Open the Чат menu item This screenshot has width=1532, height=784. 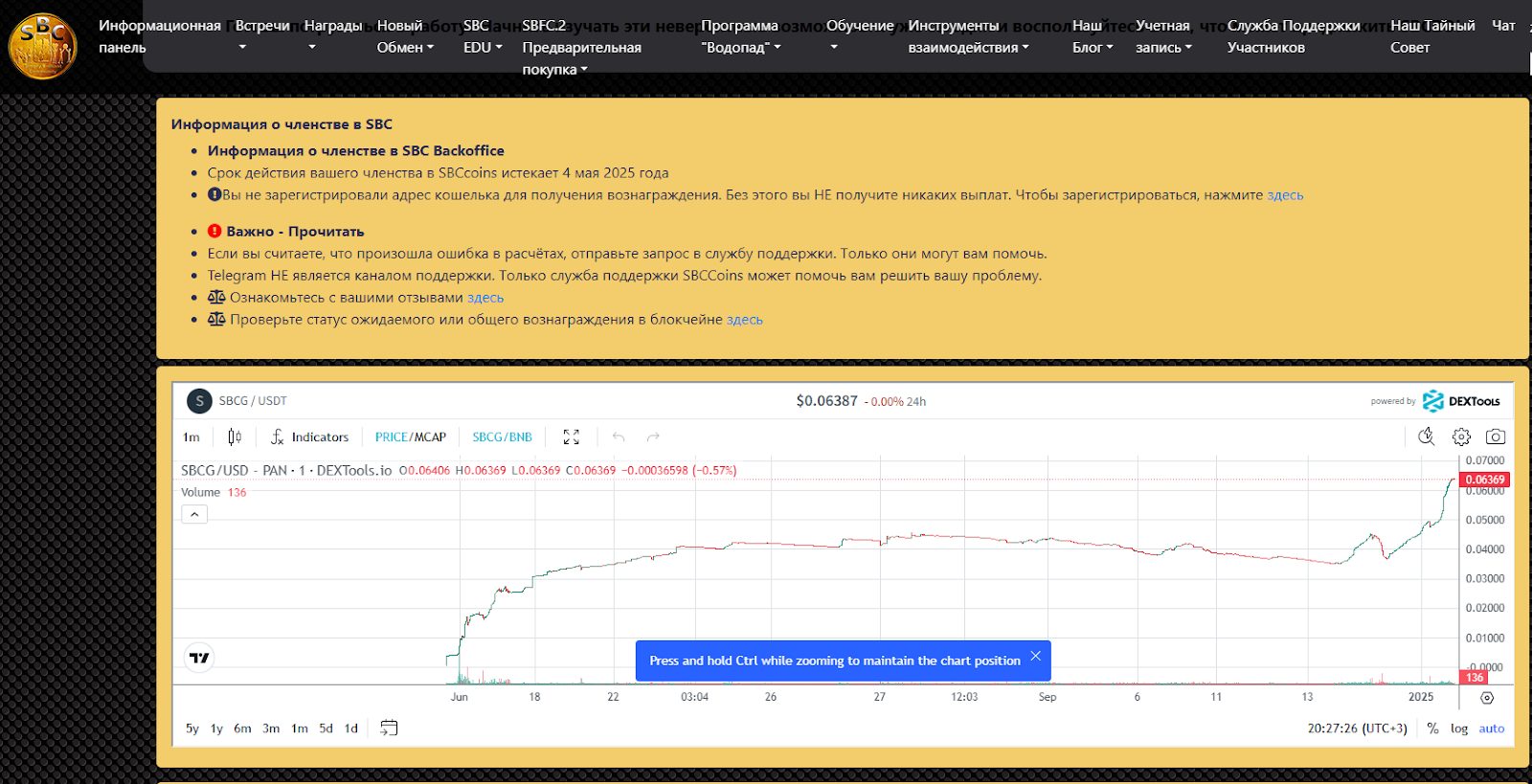coord(1503,26)
